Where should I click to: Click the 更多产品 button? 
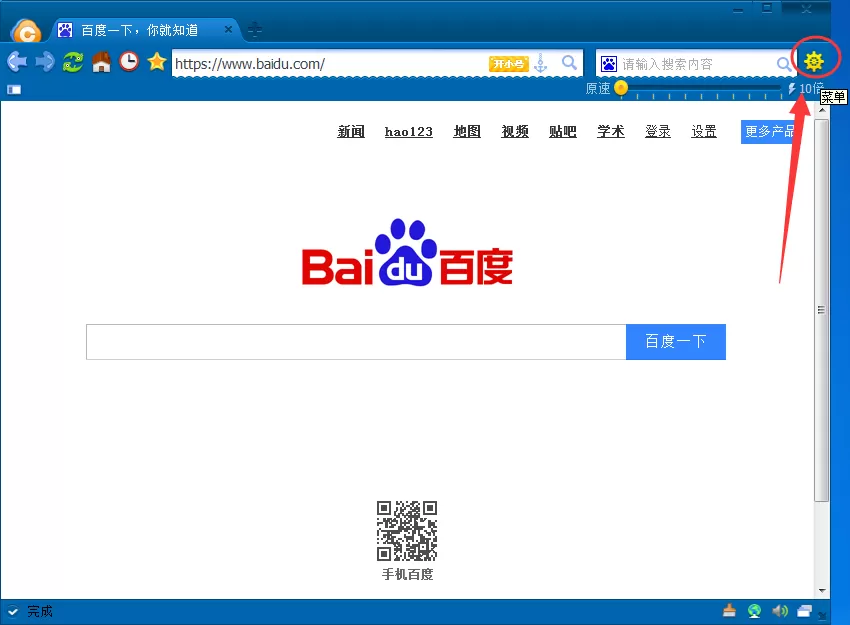768,132
